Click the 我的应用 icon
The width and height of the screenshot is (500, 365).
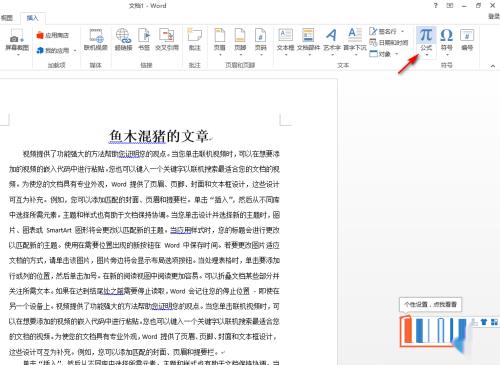coord(40,50)
